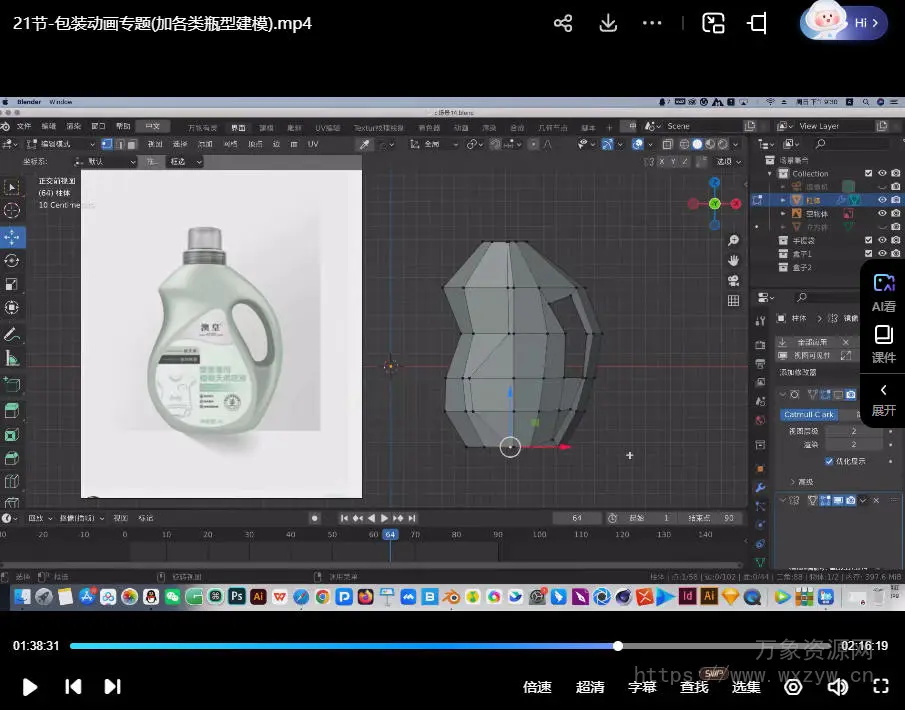Select the Move tool in Blender toolbar
This screenshot has height=710, width=905.
tap(12, 237)
